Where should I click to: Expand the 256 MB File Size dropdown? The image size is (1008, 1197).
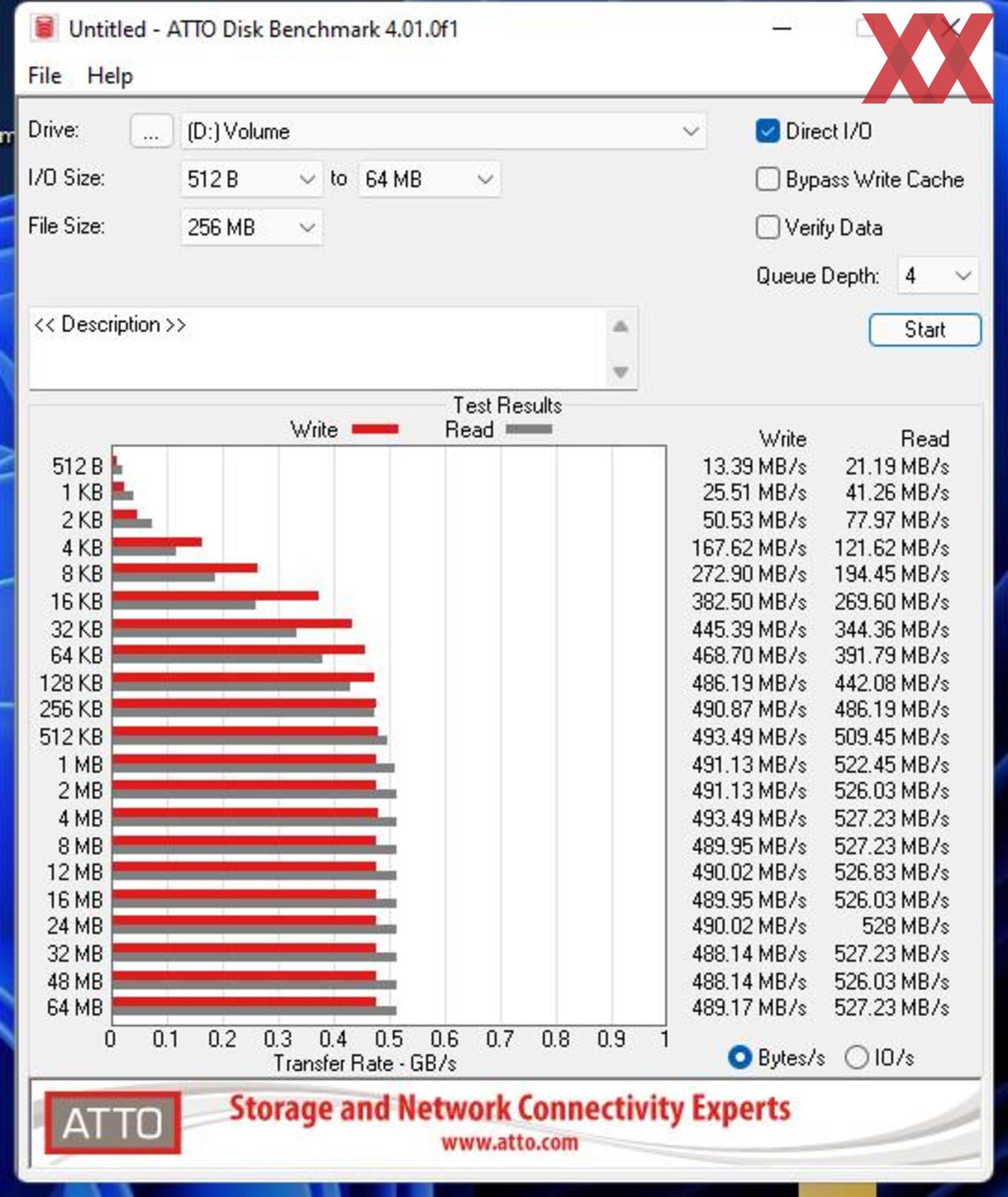pos(251,228)
